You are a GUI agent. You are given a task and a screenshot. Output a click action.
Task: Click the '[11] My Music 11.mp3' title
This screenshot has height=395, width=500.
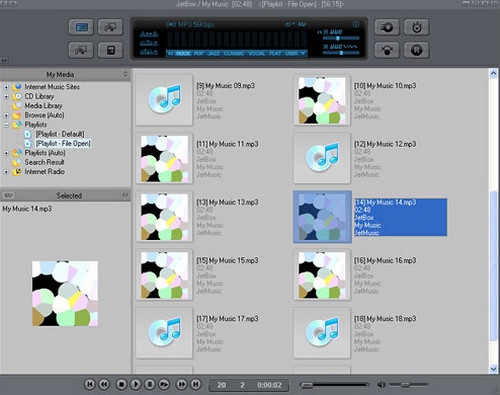click(227, 144)
